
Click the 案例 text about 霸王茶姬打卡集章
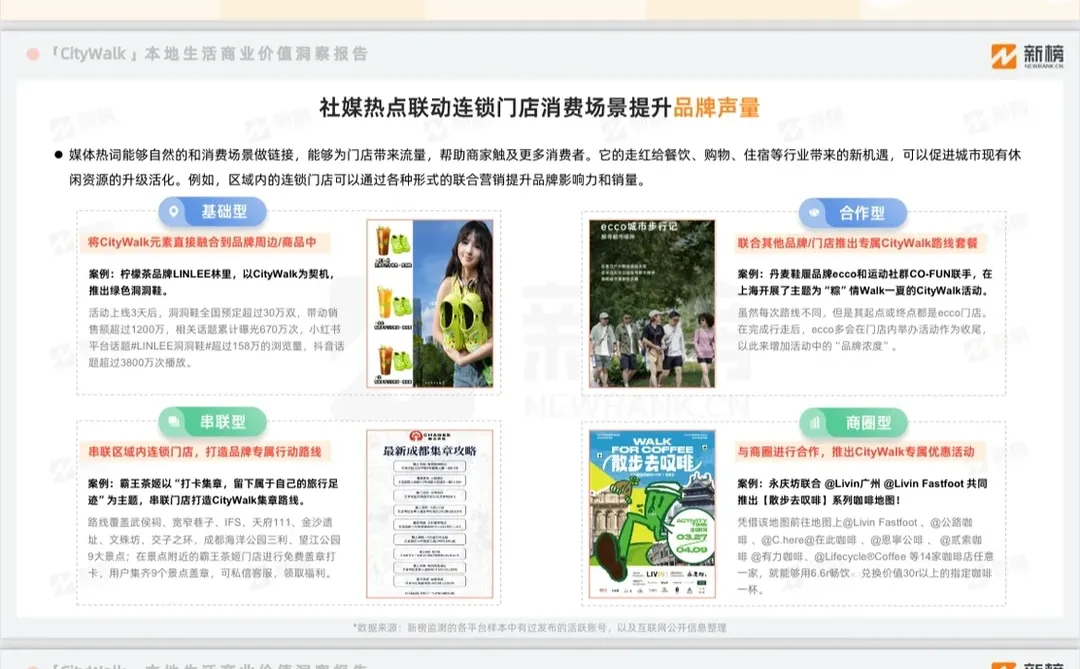pos(213,492)
